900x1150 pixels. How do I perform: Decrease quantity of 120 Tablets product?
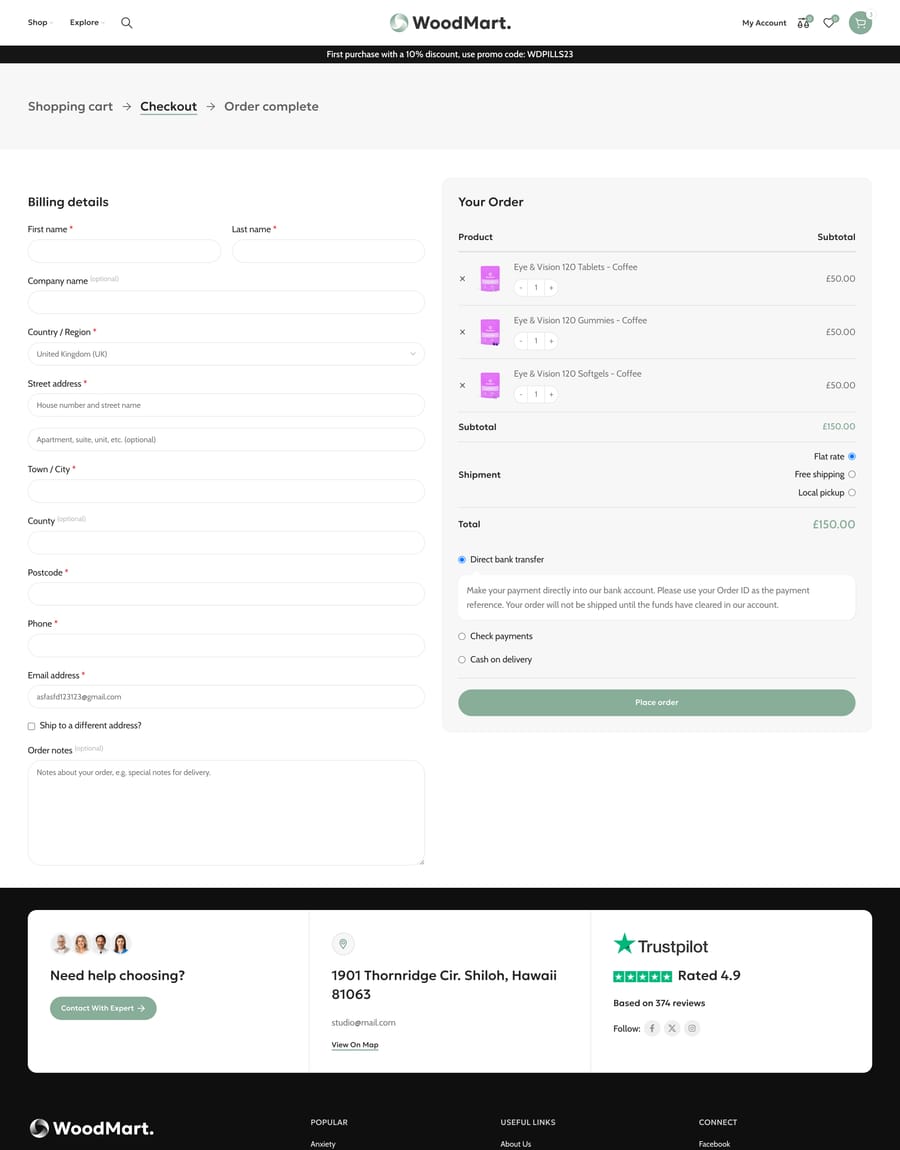(521, 288)
